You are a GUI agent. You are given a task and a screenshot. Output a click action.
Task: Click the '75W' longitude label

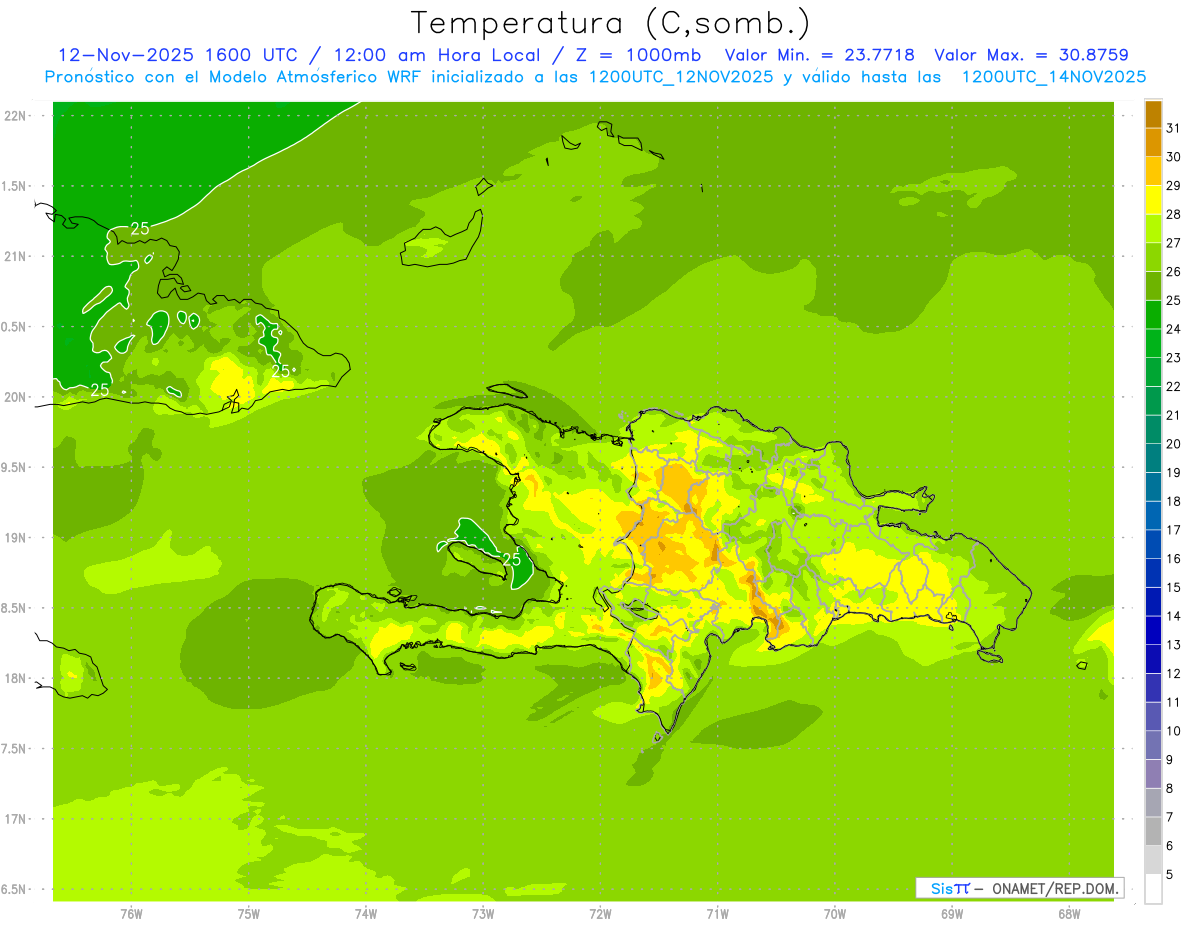(x=248, y=914)
